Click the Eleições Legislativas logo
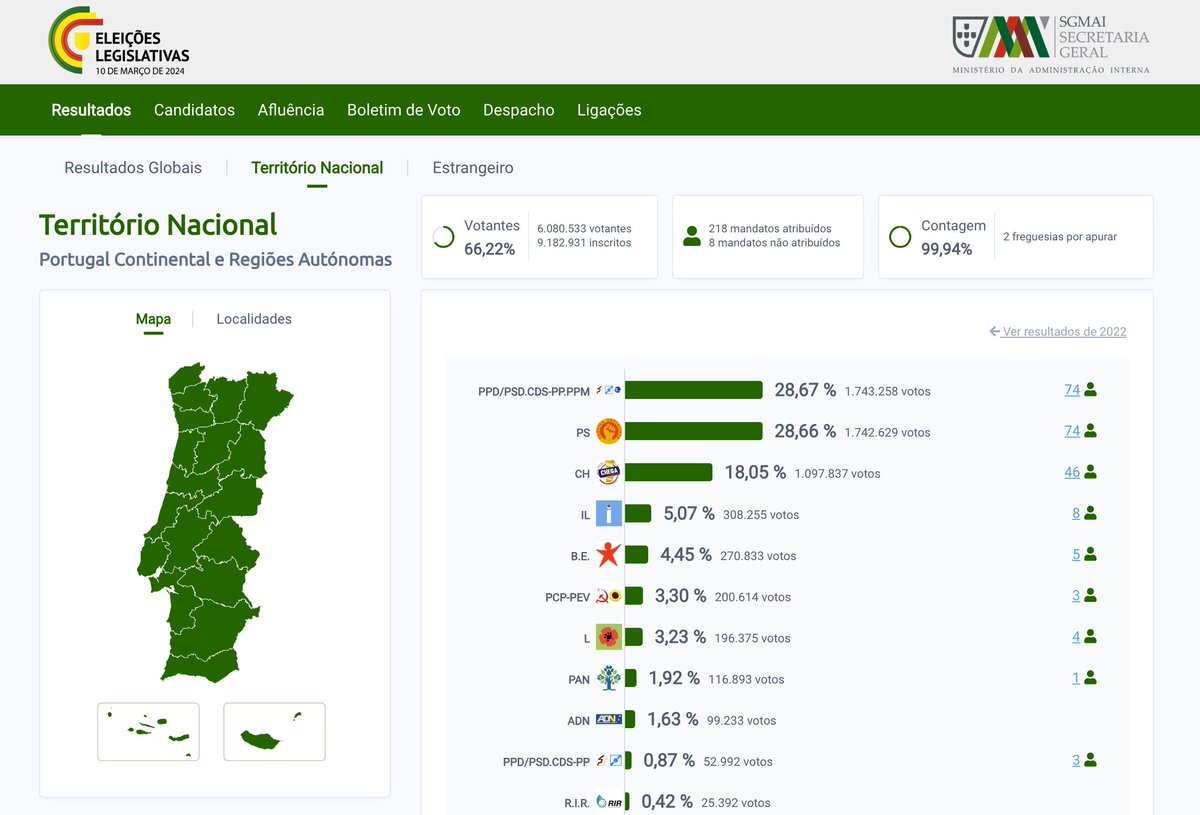Screen dimensions: 1200x815 coord(118,42)
